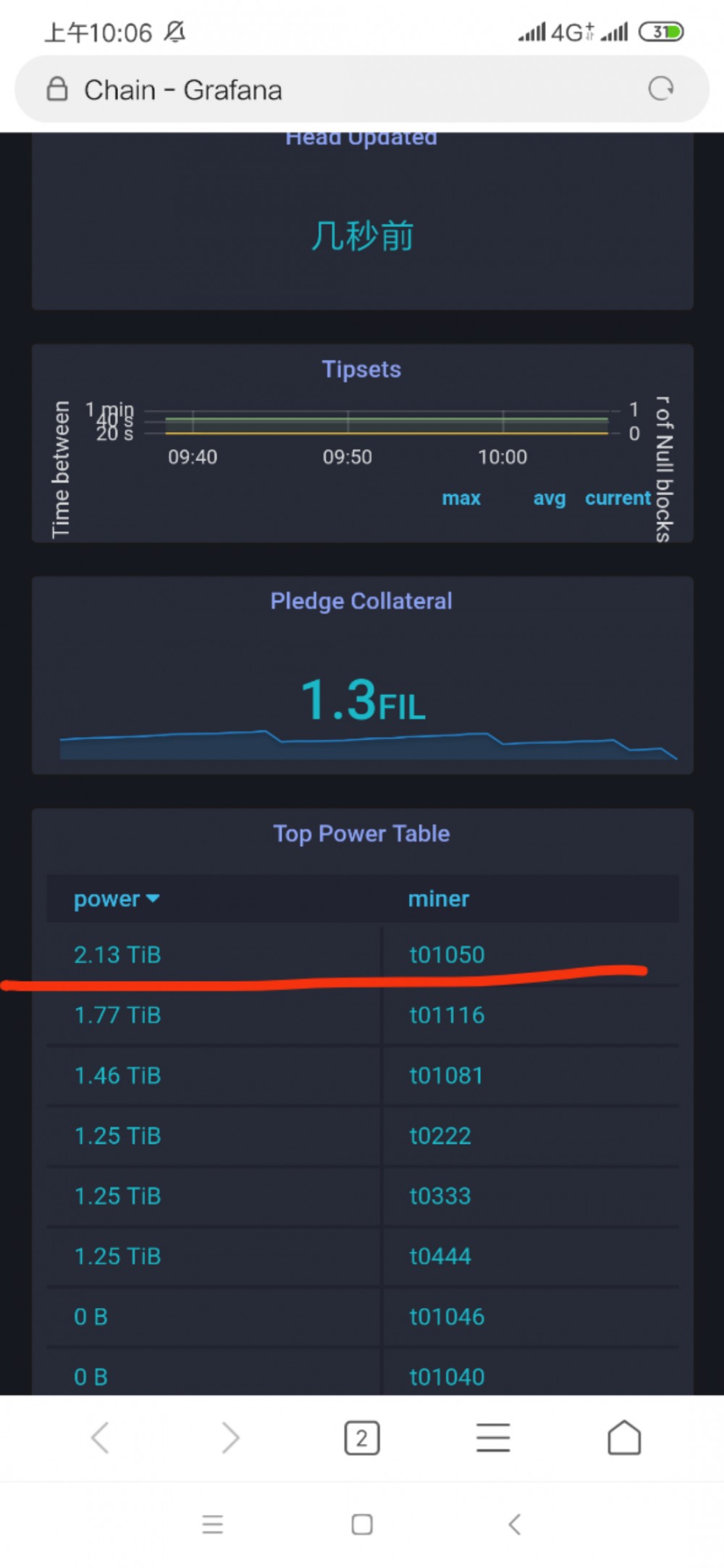Image resolution: width=724 pixels, height=1568 pixels.
Task: Tap the reload page icon
Action: coord(660,89)
